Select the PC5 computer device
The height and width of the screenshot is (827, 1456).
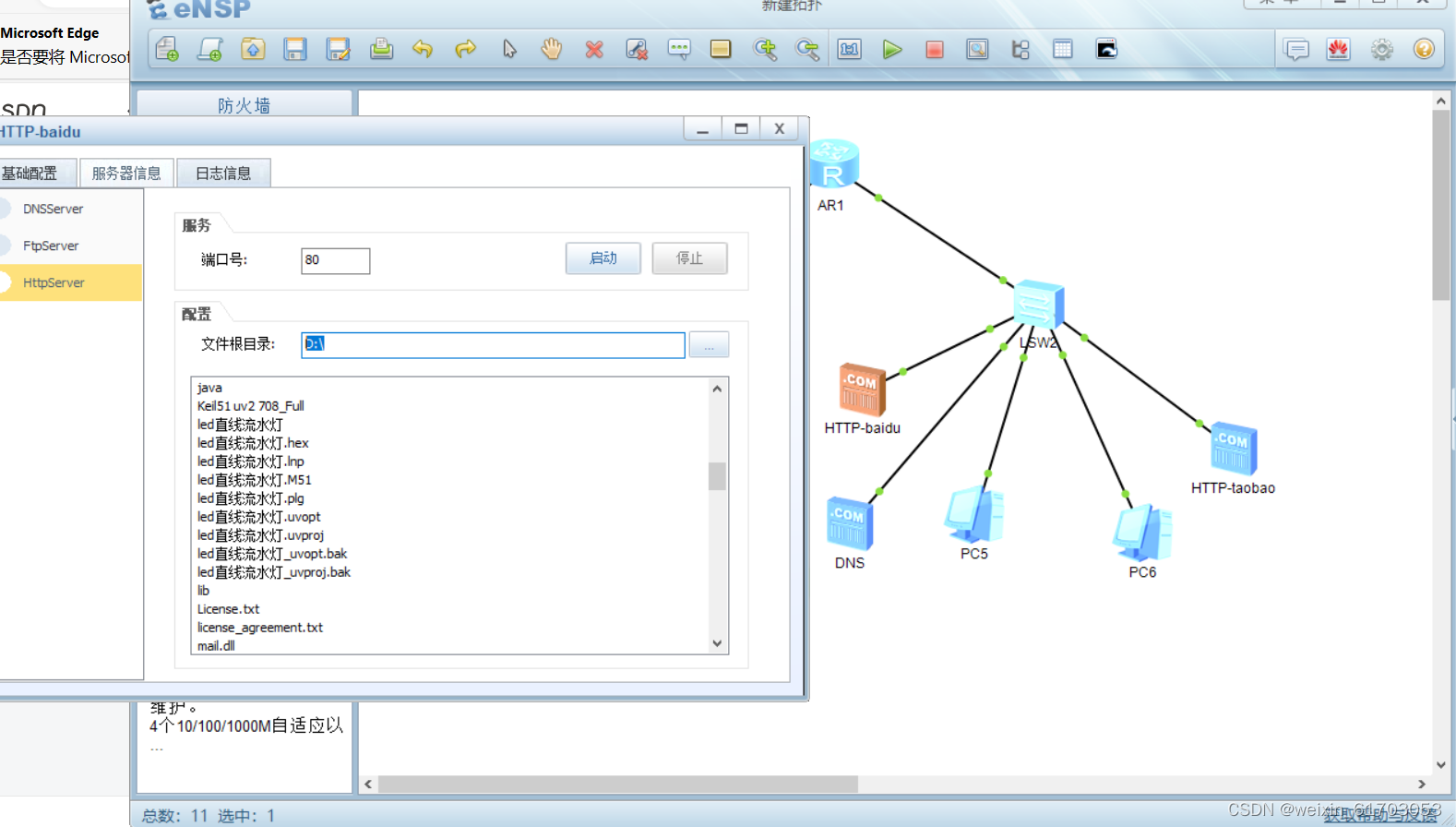coord(974,514)
